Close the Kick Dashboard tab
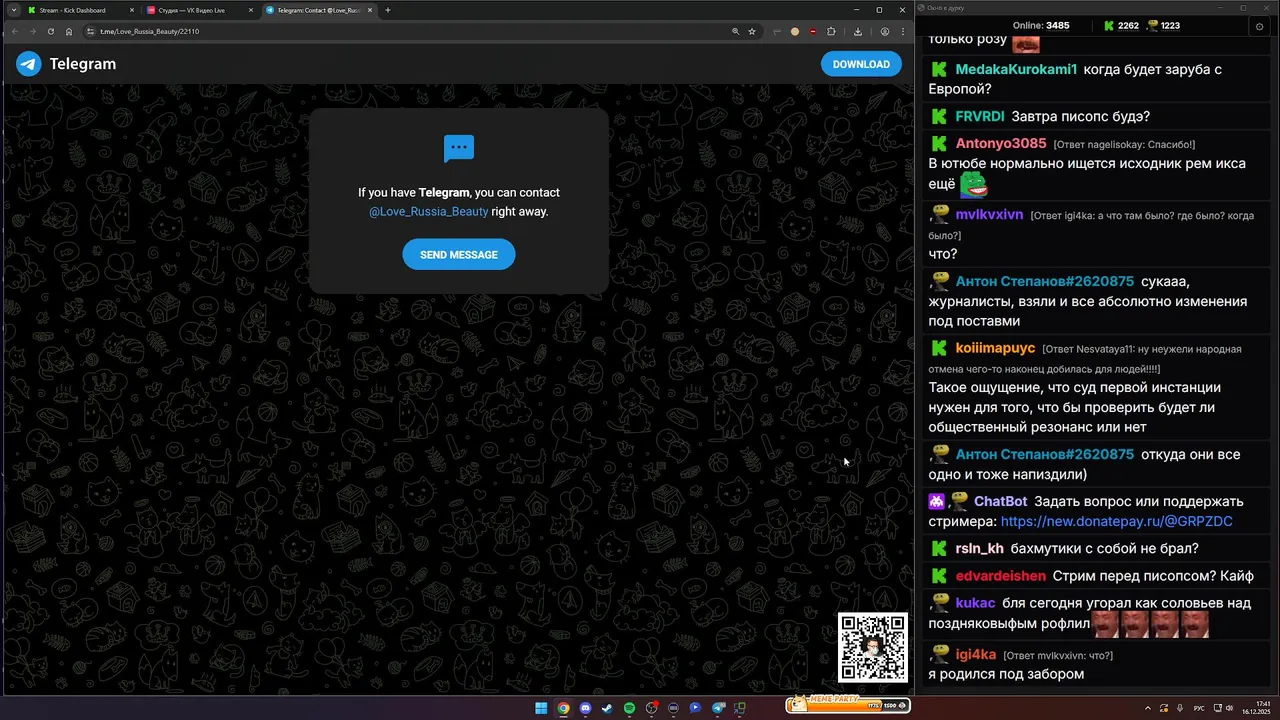Screen dimensions: 1280x720 pyautogui.click(x=130, y=10)
